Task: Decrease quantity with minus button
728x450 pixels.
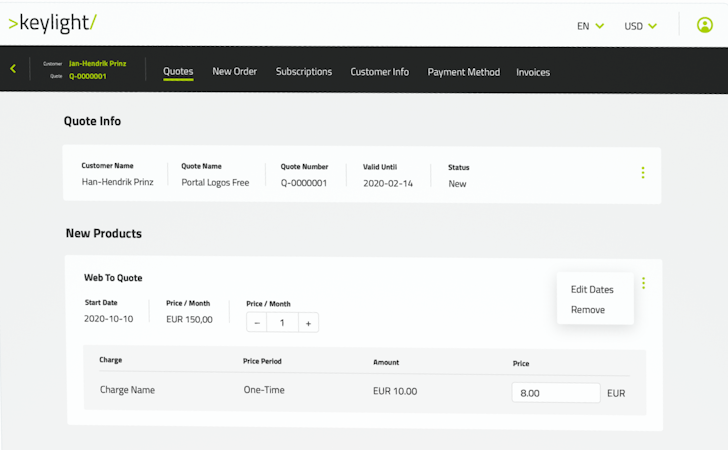Action: click(x=256, y=323)
